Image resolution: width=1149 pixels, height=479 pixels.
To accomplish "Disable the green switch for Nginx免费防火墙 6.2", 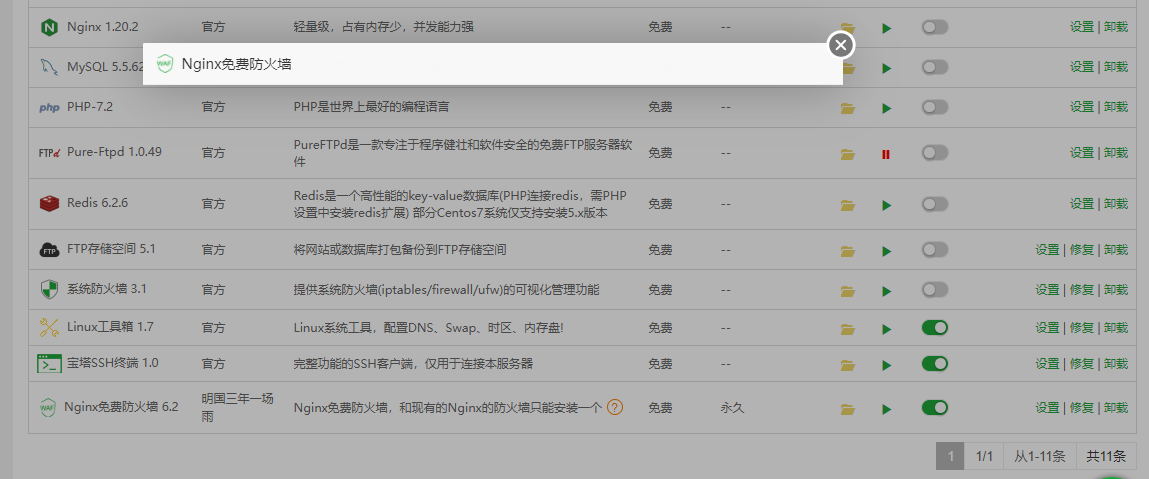I will coord(934,407).
